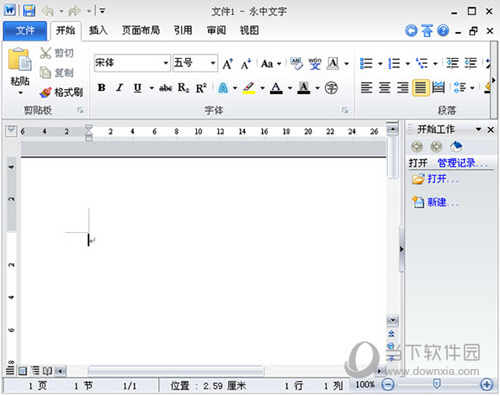Viewport: 500px width, 396px height.
Task: Open the font name 宋体 dropdown
Action: pyautogui.click(x=166, y=63)
